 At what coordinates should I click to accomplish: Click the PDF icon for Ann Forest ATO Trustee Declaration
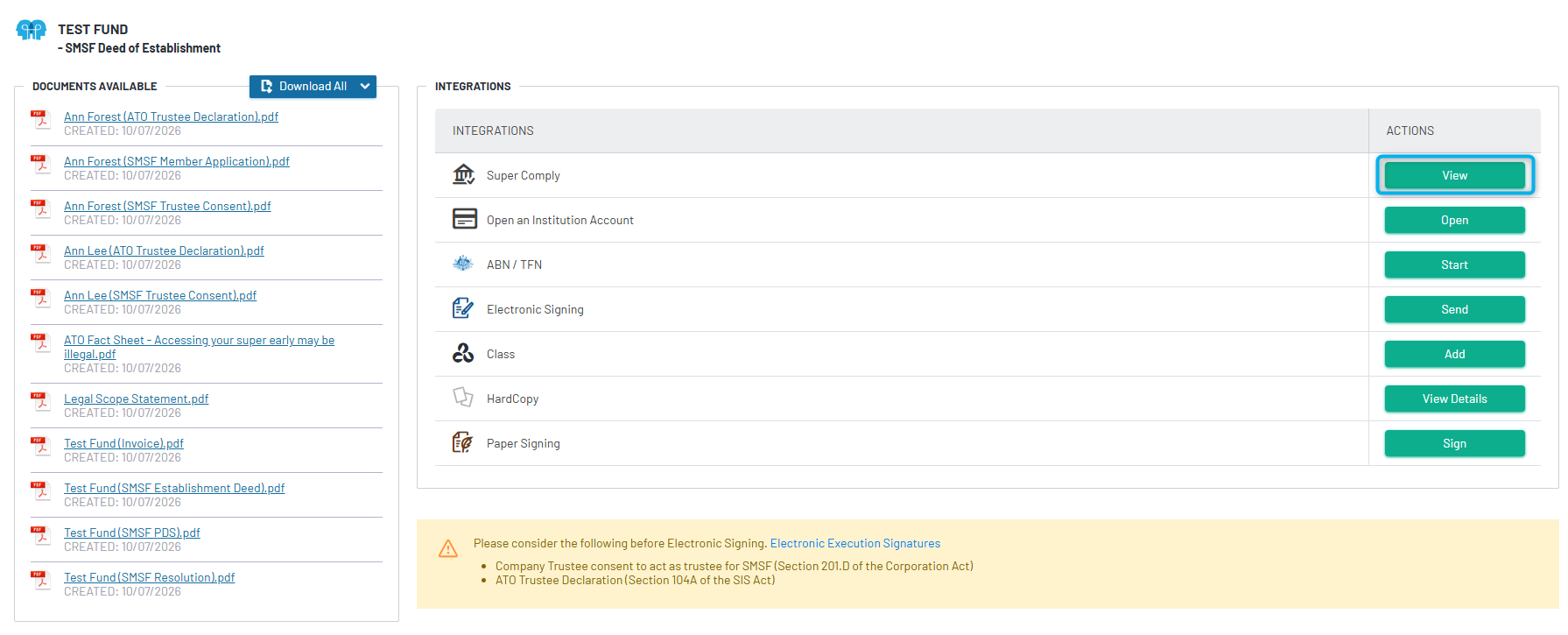pyautogui.click(x=40, y=119)
